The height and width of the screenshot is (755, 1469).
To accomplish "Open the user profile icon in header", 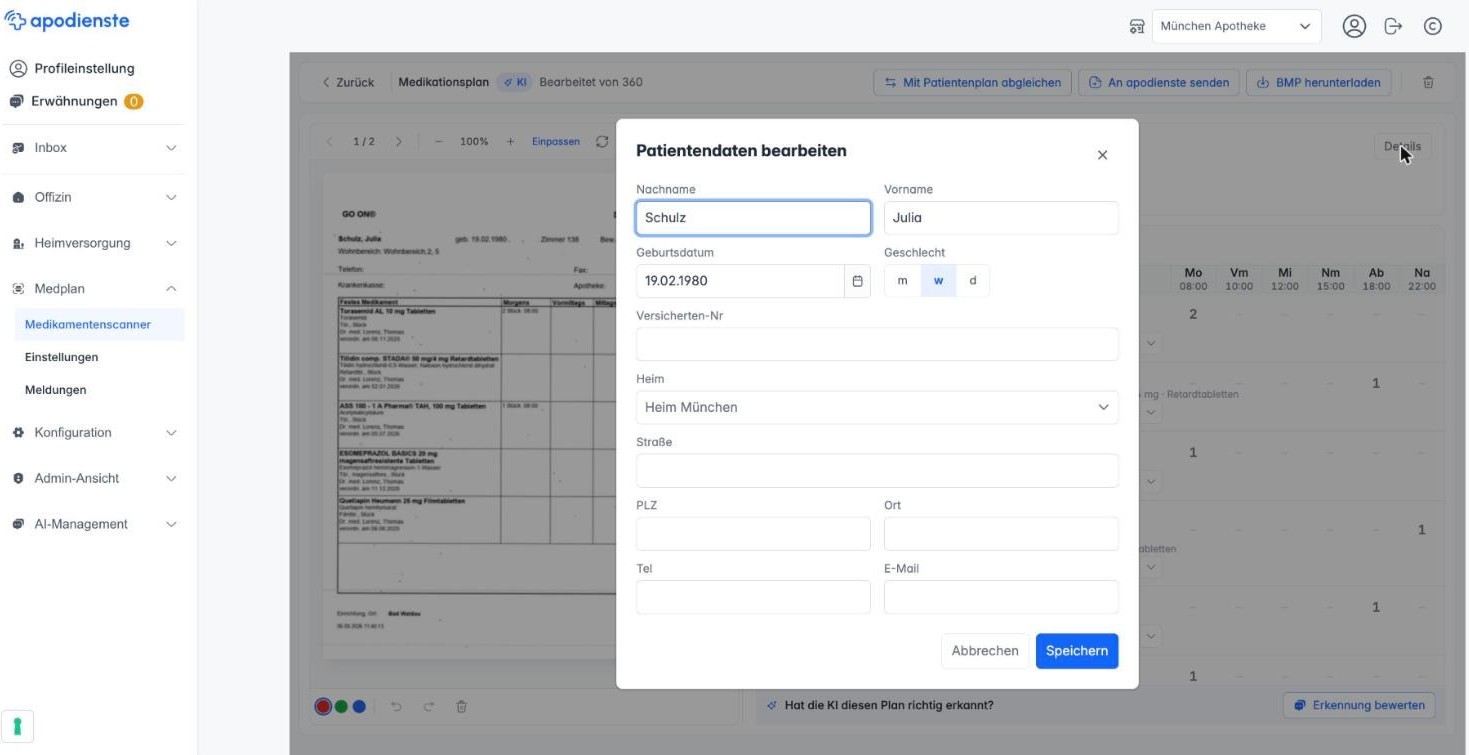I will (1354, 26).
